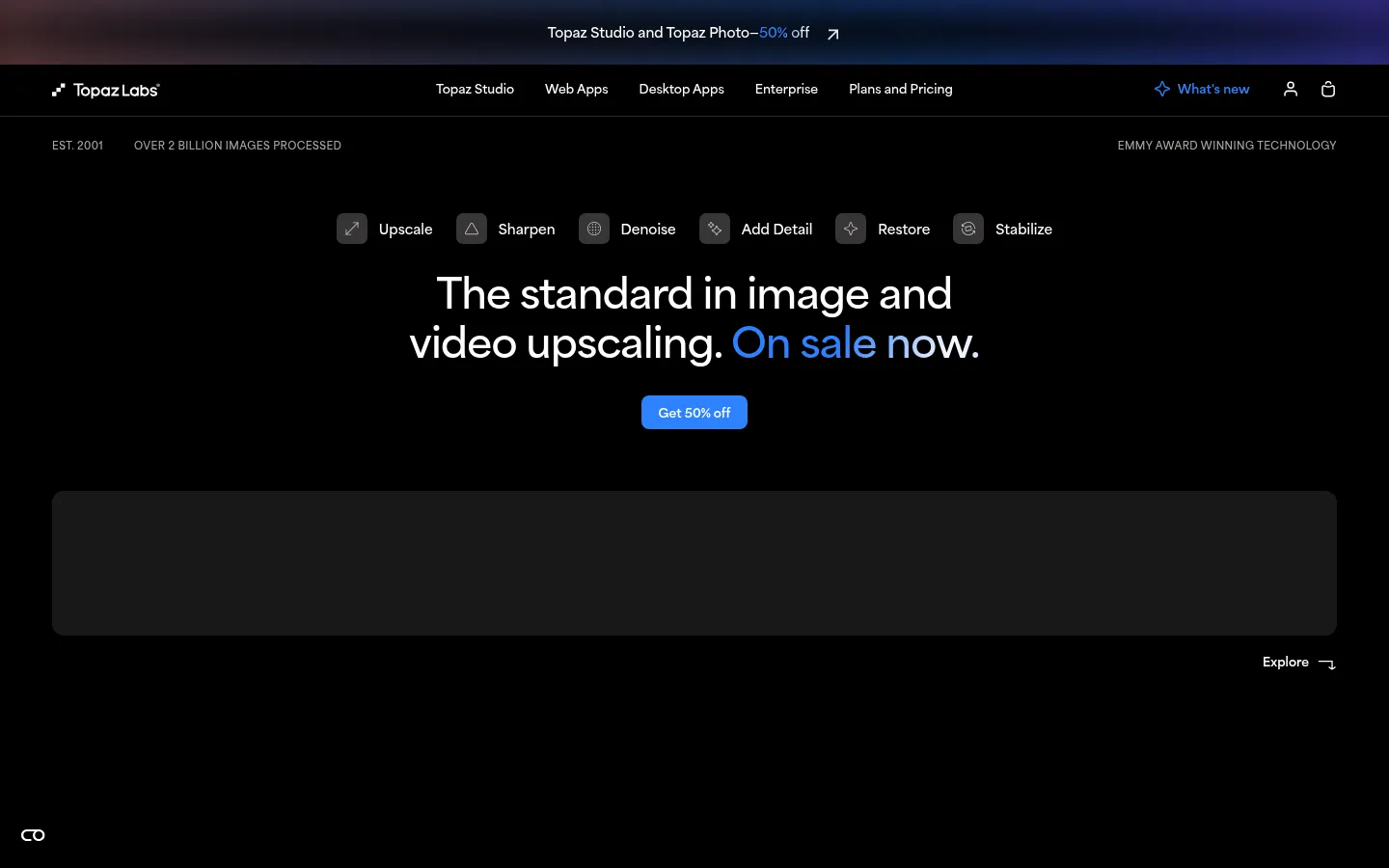
Task: Open the cookie preferences icon at bottom-left
Action: point(33,835)
